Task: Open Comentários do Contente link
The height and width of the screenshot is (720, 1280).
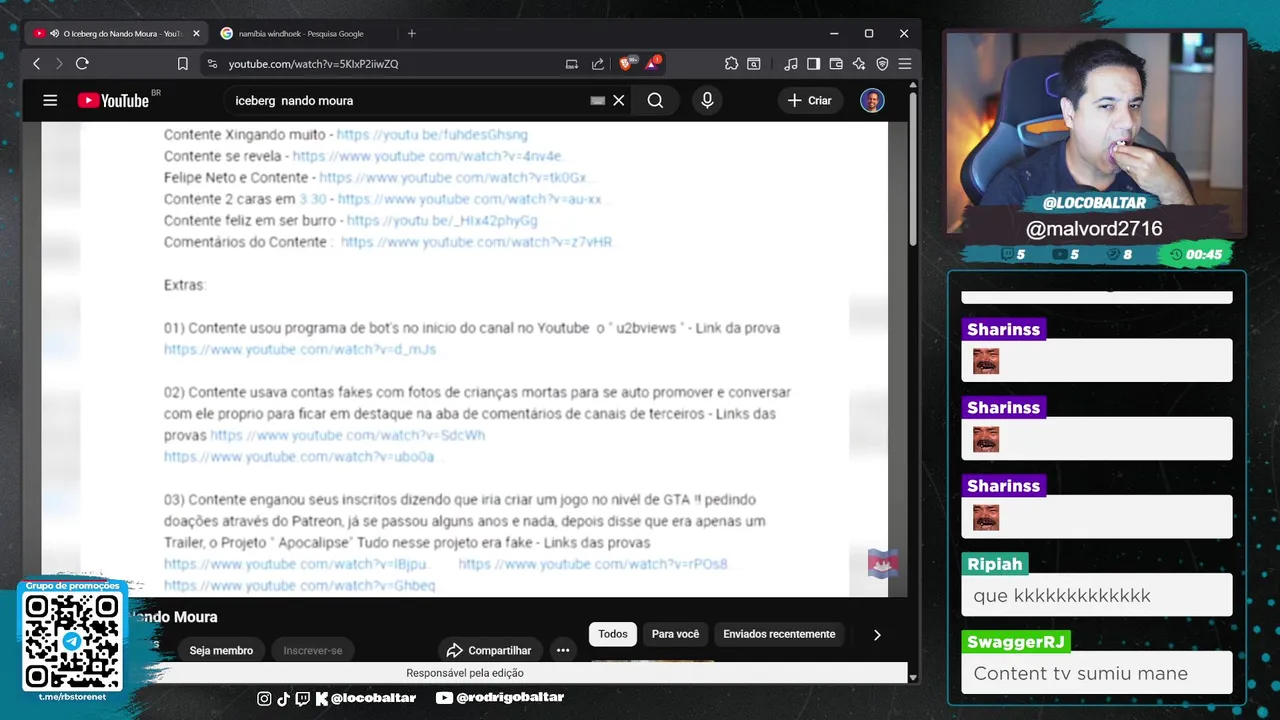Action: 476,242
